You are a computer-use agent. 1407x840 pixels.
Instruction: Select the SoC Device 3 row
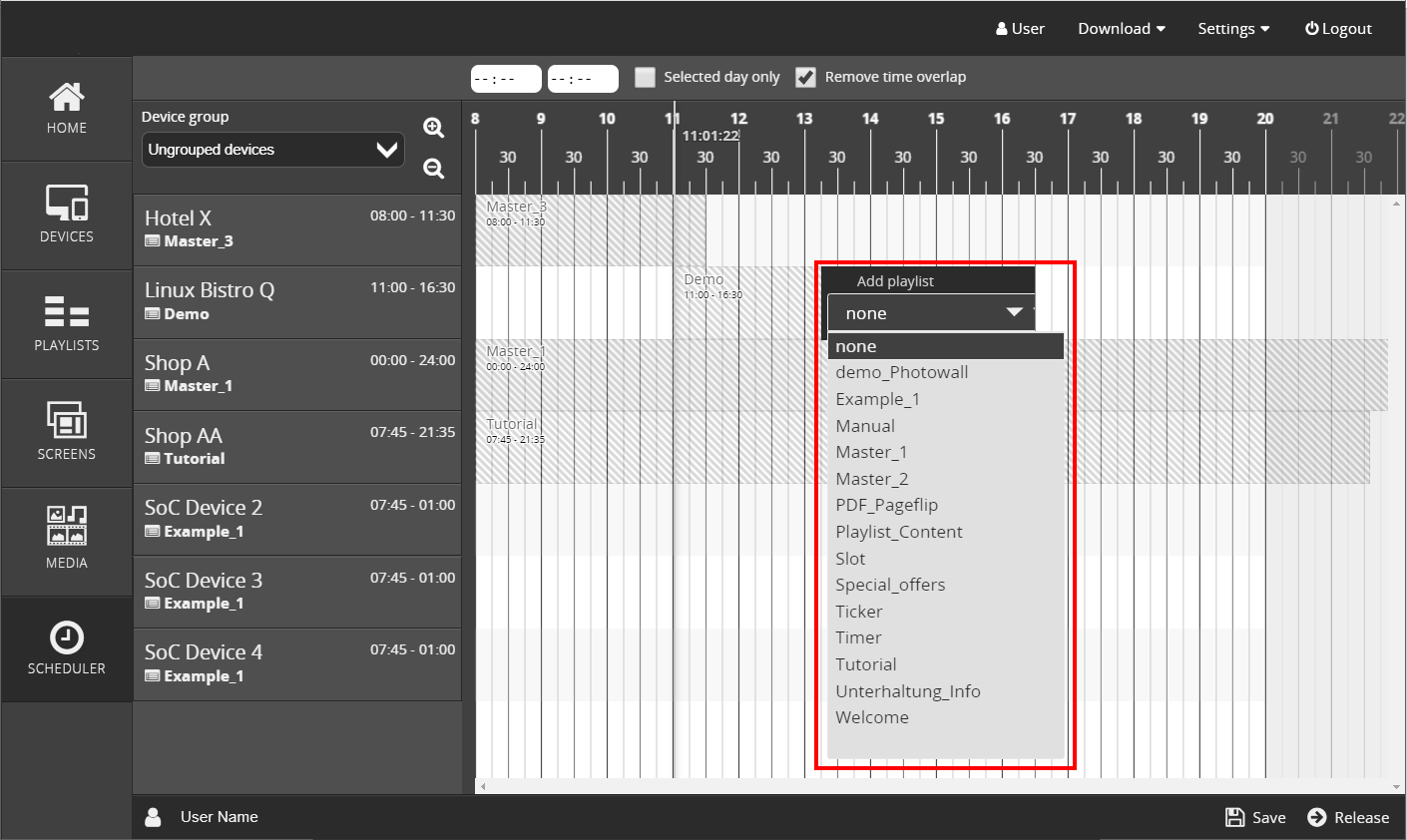tap(297, 592)
